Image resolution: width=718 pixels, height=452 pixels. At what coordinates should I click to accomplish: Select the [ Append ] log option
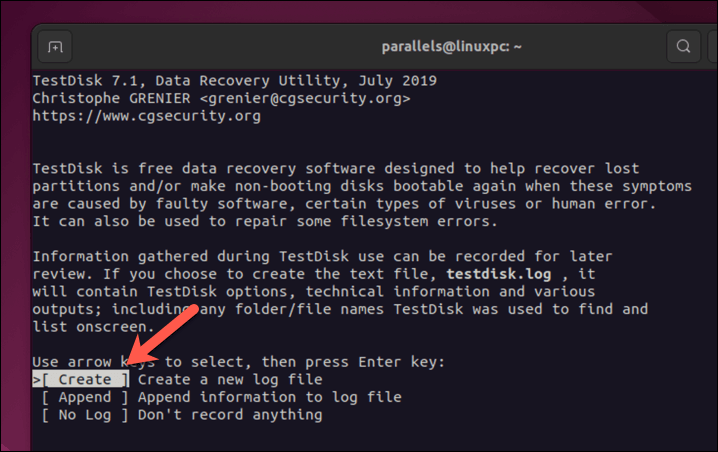point(84,397)
